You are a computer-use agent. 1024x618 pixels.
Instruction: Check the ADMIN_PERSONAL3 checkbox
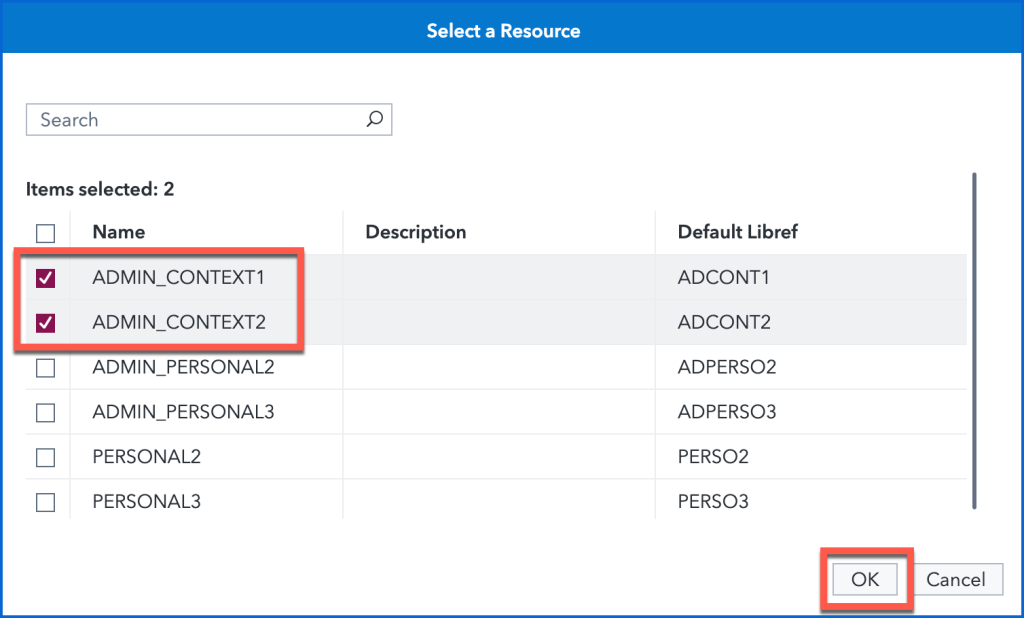pyautogui.click(x=46, y=412)
